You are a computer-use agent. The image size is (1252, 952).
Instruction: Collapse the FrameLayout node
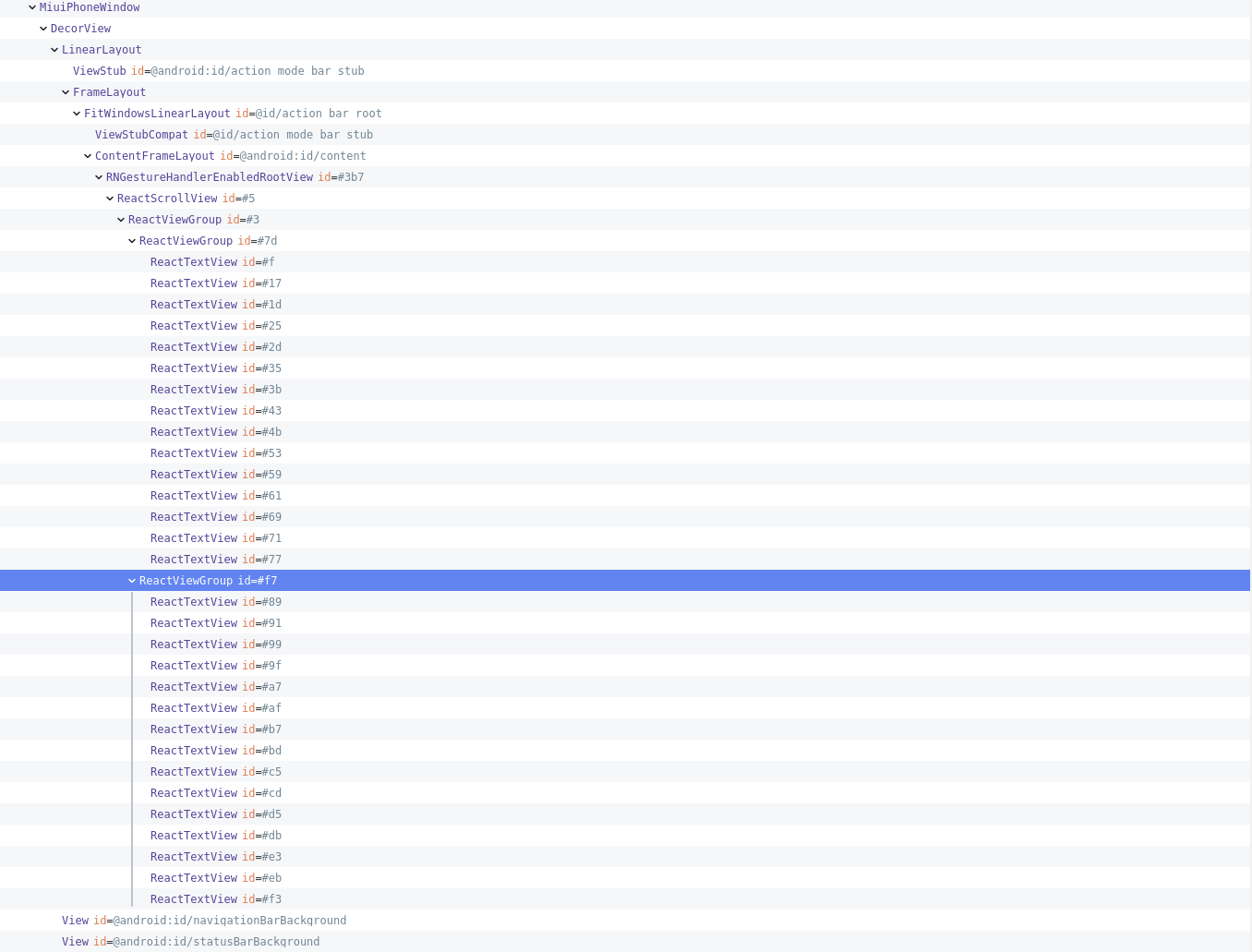tap(66, 92)
